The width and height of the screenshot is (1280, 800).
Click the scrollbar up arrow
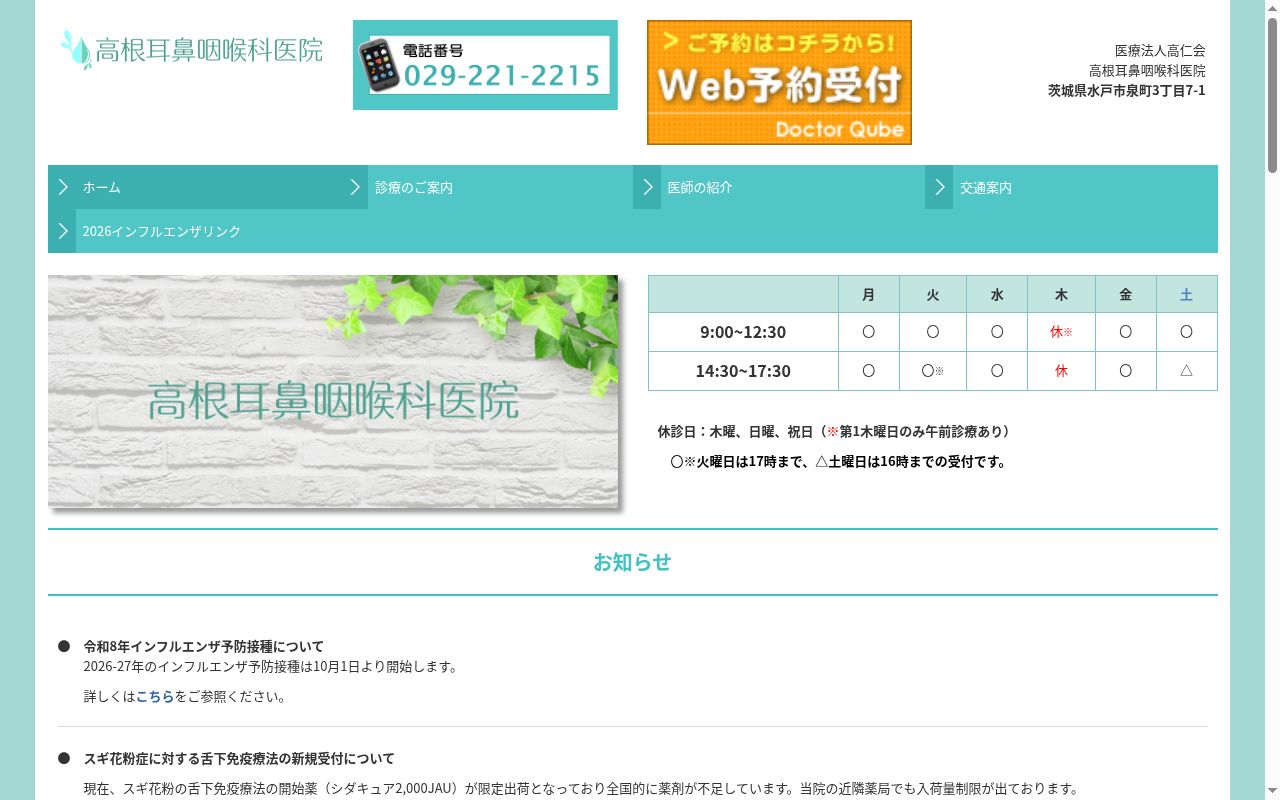pyautogui.click(x=1272, y=8)
